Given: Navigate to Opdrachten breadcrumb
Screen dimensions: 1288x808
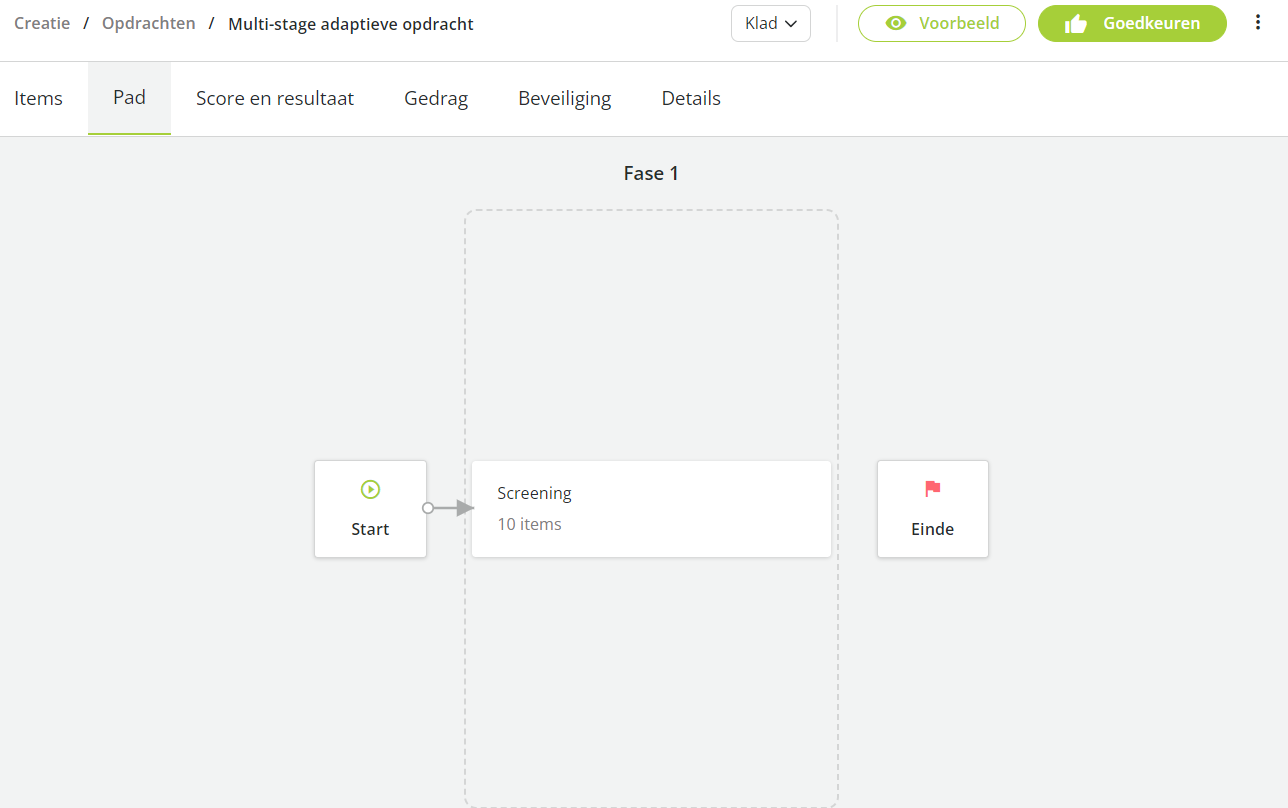Looking at the screenshot, I should coord(149,23).
